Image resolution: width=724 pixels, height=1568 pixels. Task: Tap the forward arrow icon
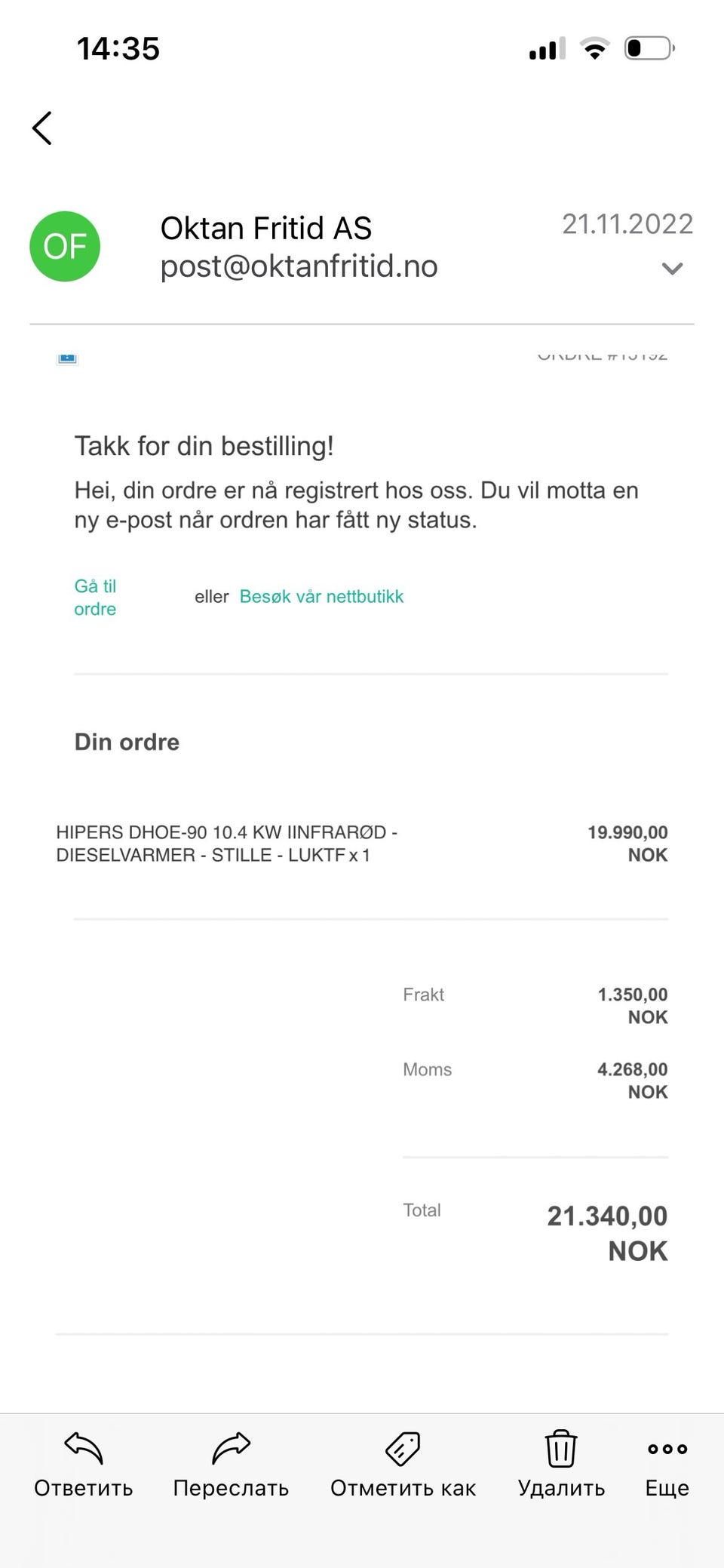pos(231,1447)
